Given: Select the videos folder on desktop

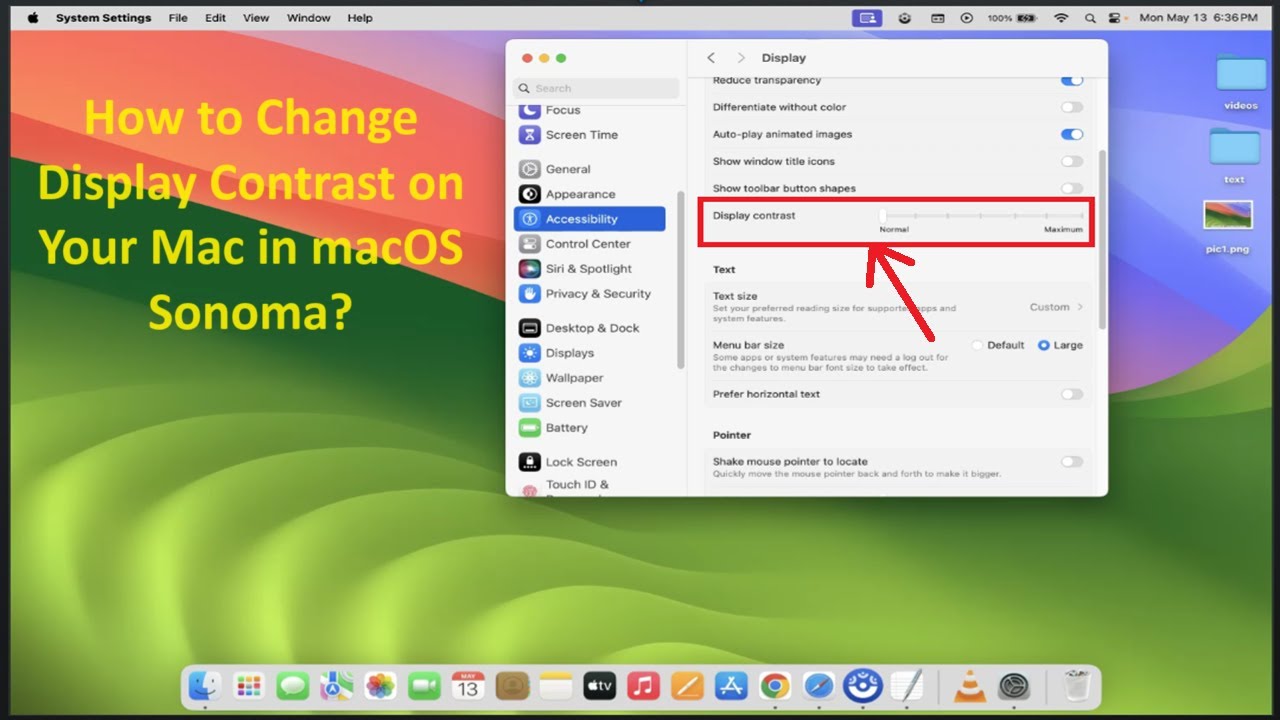Looking at the screenshot, I should pos(1241,82).
